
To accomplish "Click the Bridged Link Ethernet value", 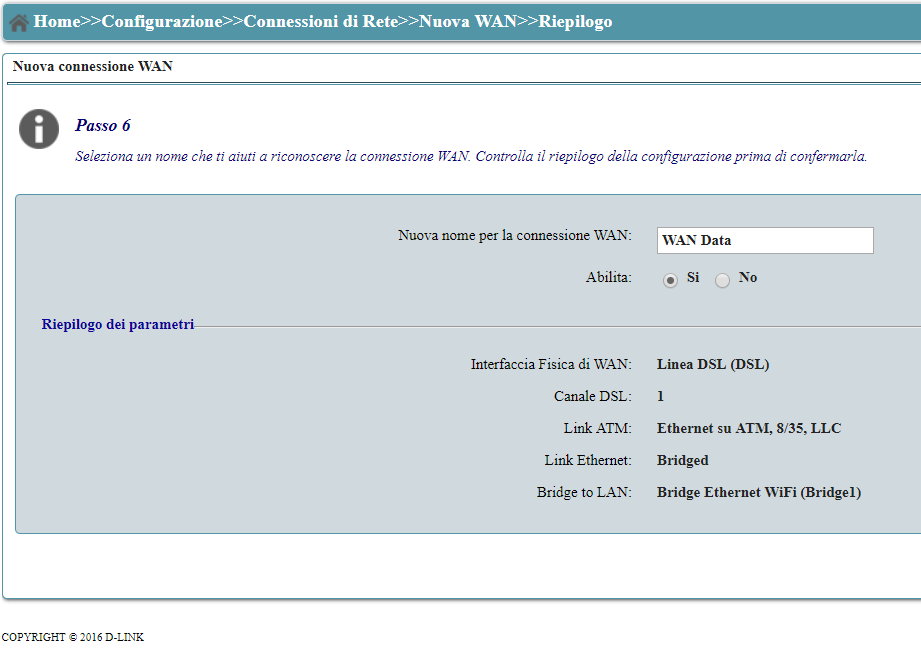I will (683, 460).
